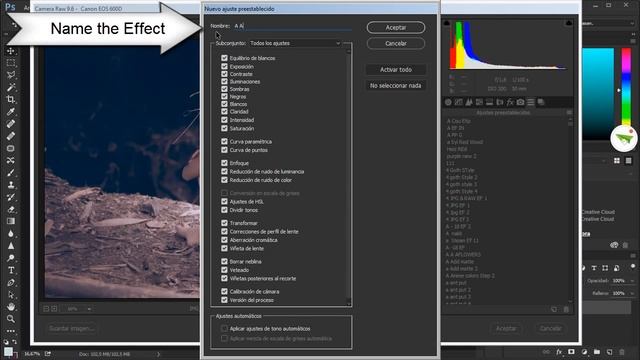640x360 pixels.
Task: Open the Snapshots tab icon in Camera Raw
Action: coord(541,102)
